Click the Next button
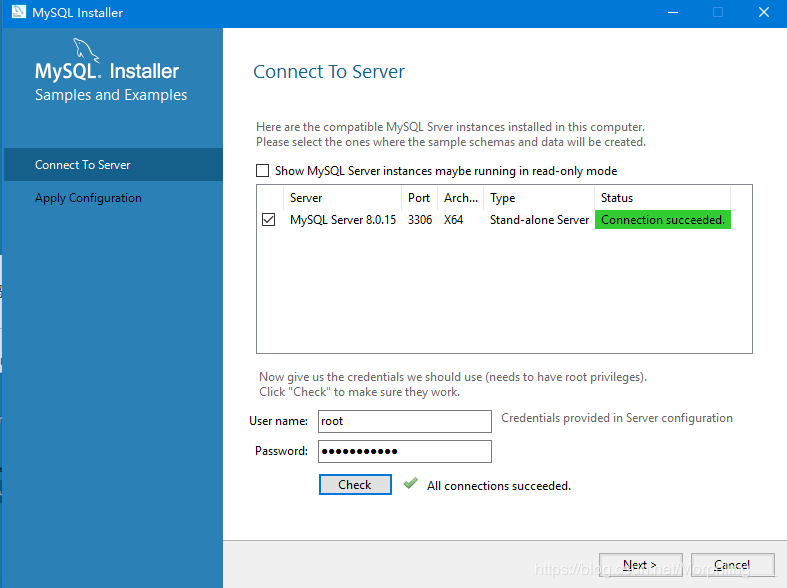Image resolution: width=787 pixels, height=588 pixels. tap(641, 565)
